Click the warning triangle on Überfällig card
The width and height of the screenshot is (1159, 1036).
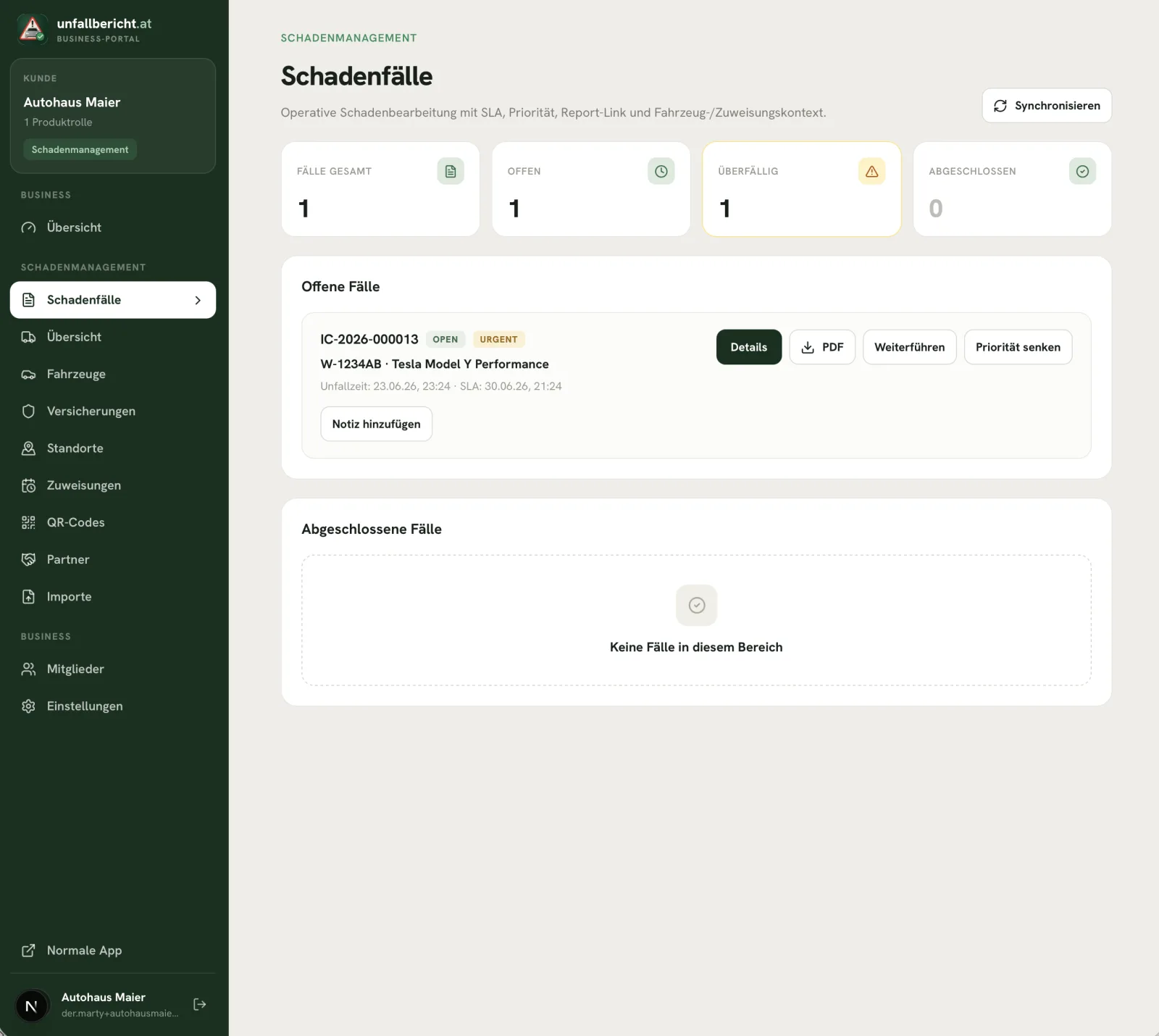tap(872, 172)
